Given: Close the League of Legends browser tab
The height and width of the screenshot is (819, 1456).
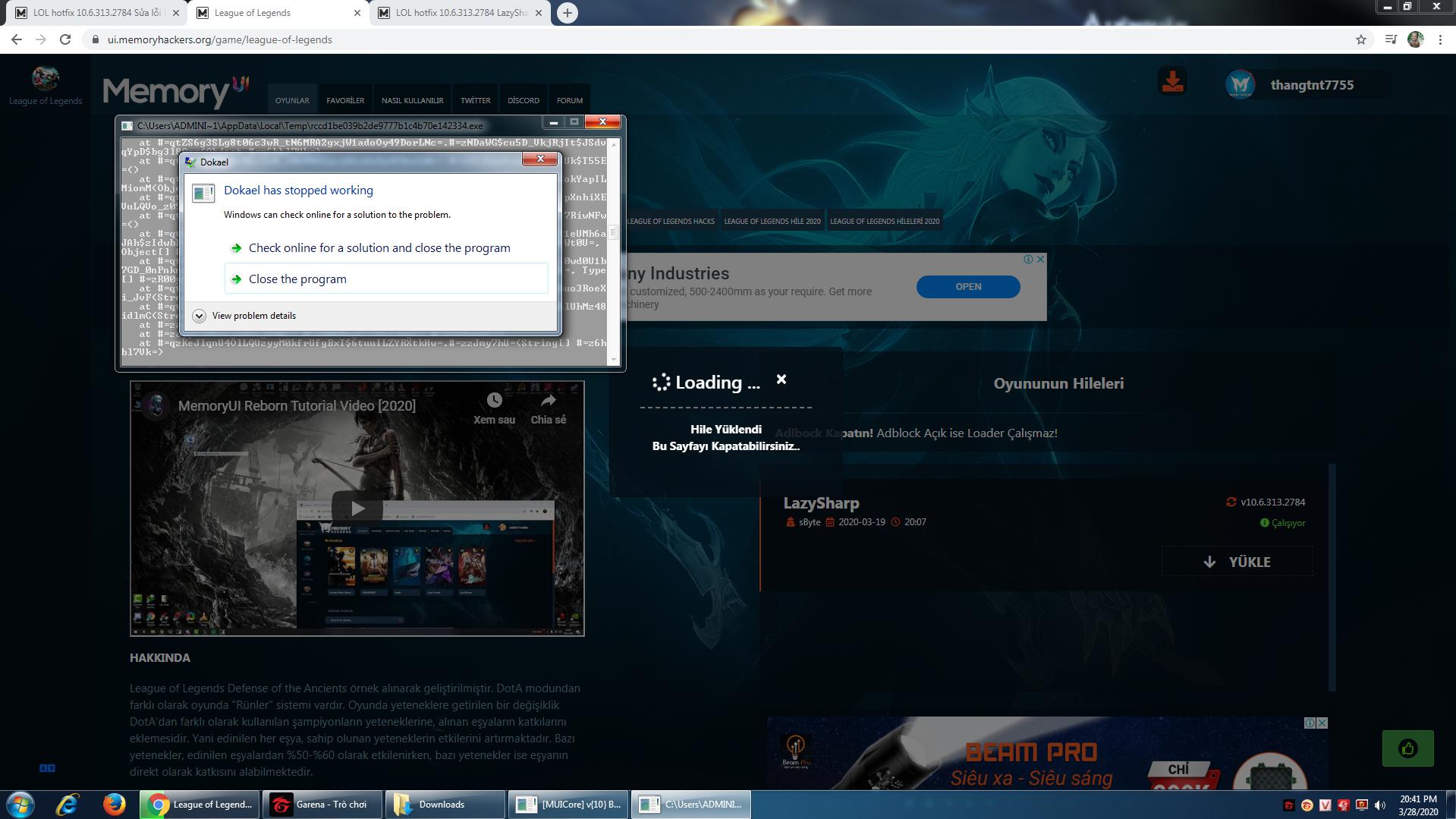Looking at the screenshot, I should tap(357, 13).
